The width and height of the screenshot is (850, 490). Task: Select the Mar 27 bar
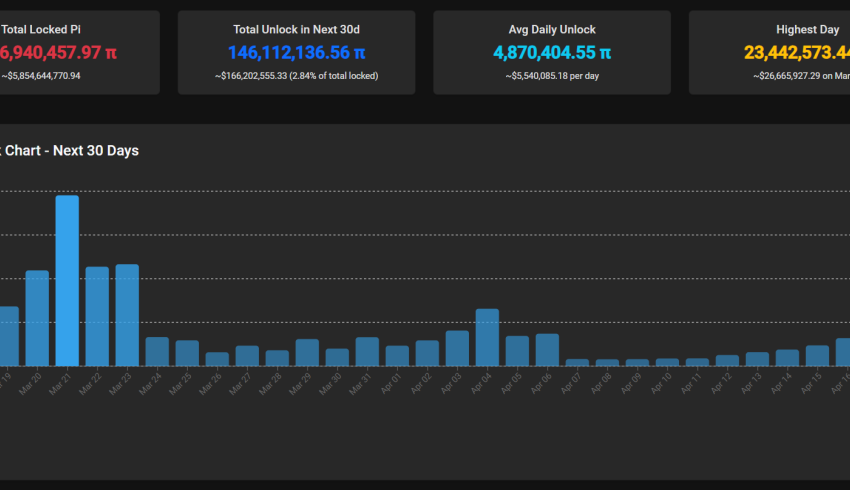[x=247, y=356]
